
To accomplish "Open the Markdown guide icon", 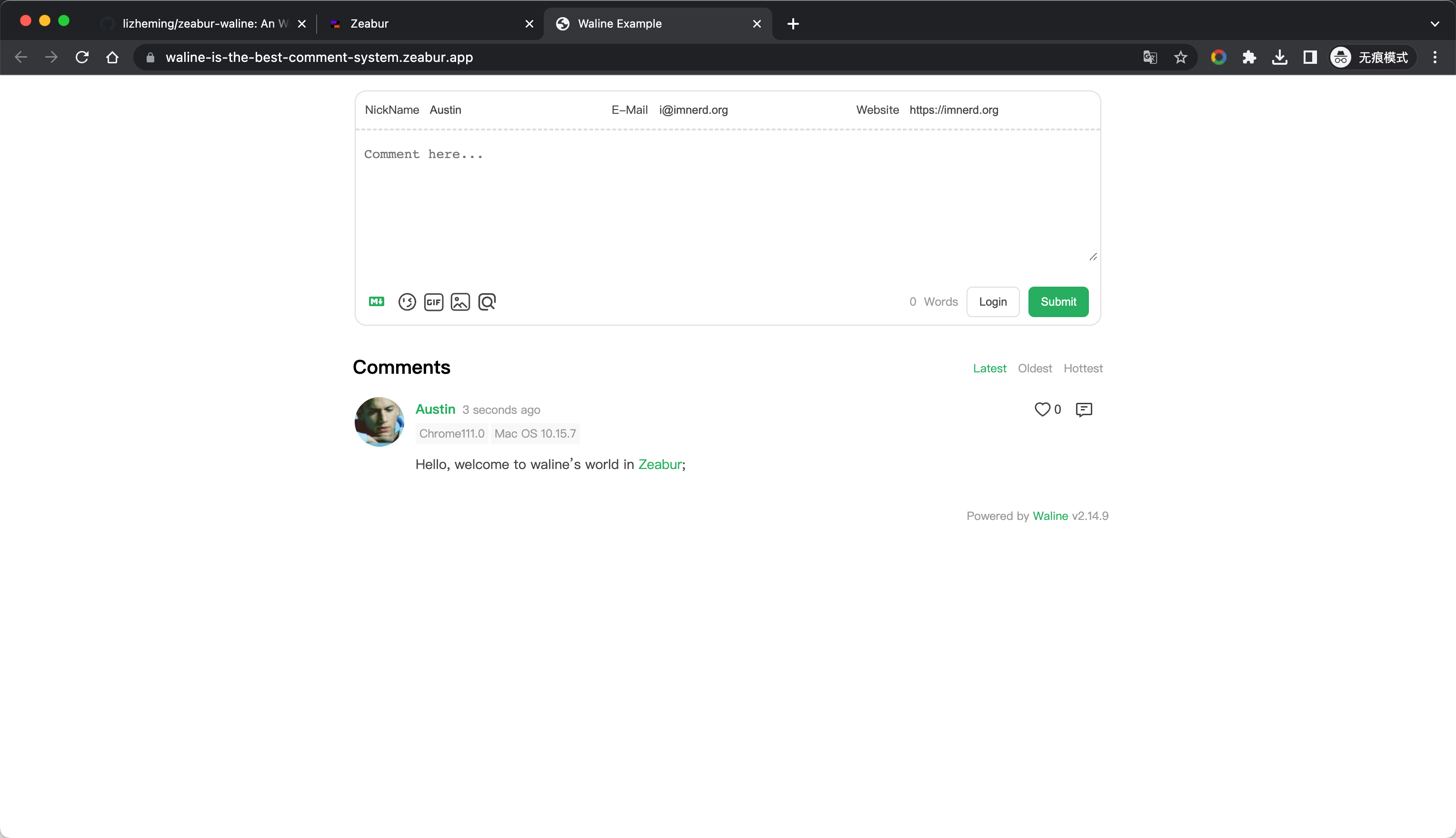I will (376, 301).
